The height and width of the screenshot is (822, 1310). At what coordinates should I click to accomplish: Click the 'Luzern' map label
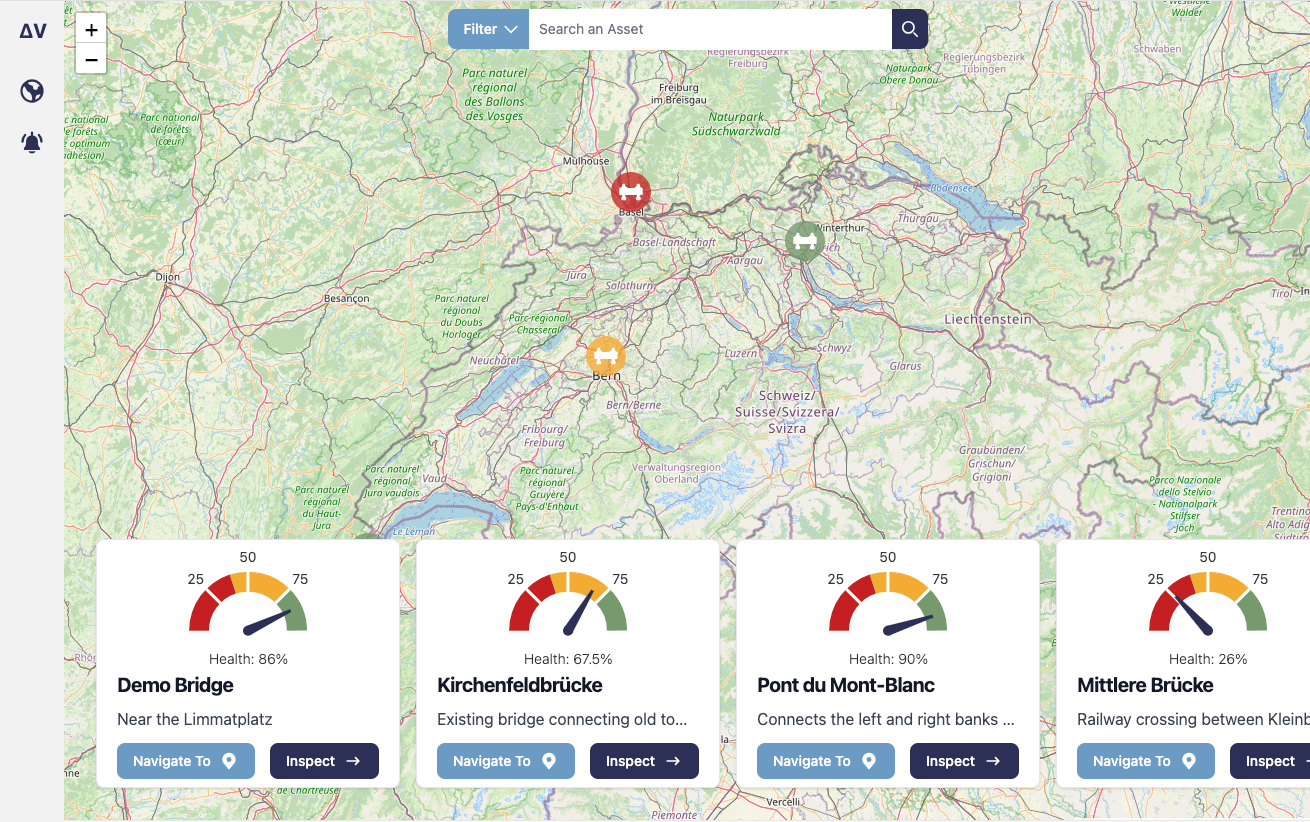[741, 353]
